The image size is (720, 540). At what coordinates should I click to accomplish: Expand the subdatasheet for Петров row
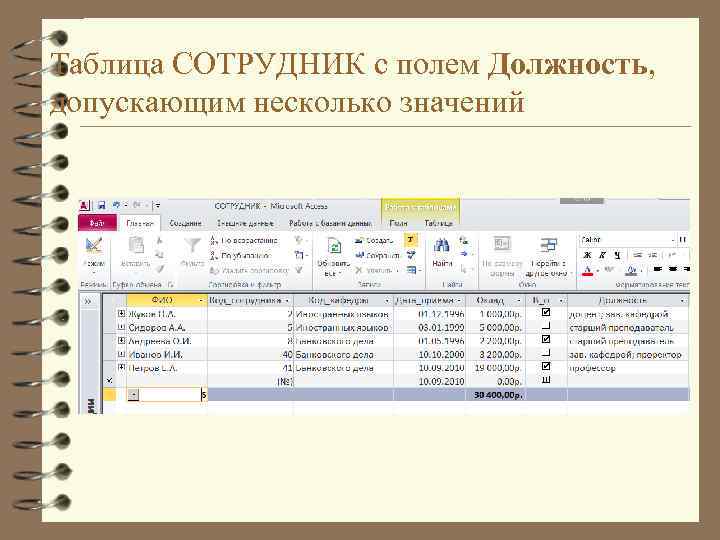(x=121, y=367)
